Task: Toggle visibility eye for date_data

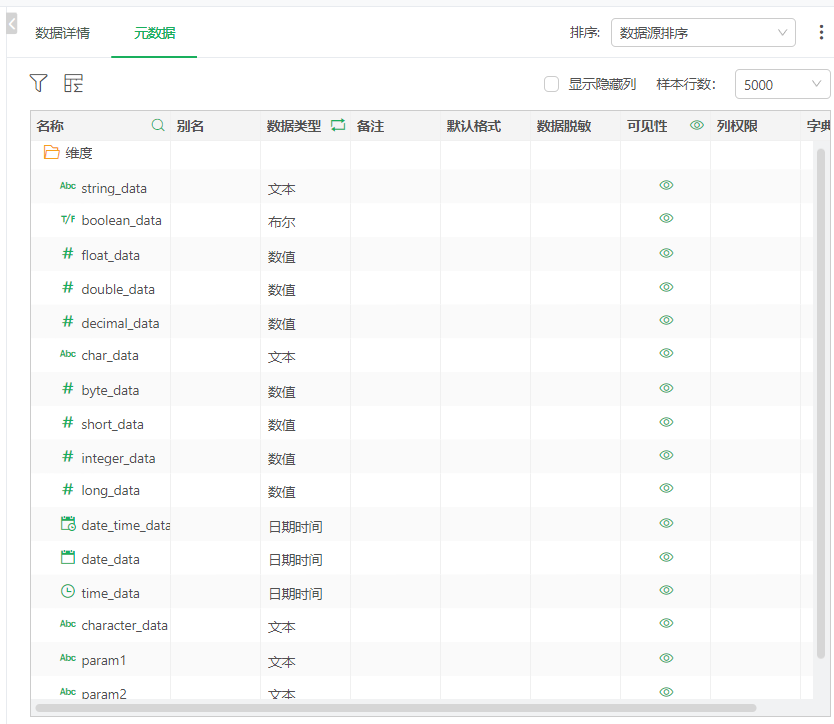Action: tap(666, 557)
